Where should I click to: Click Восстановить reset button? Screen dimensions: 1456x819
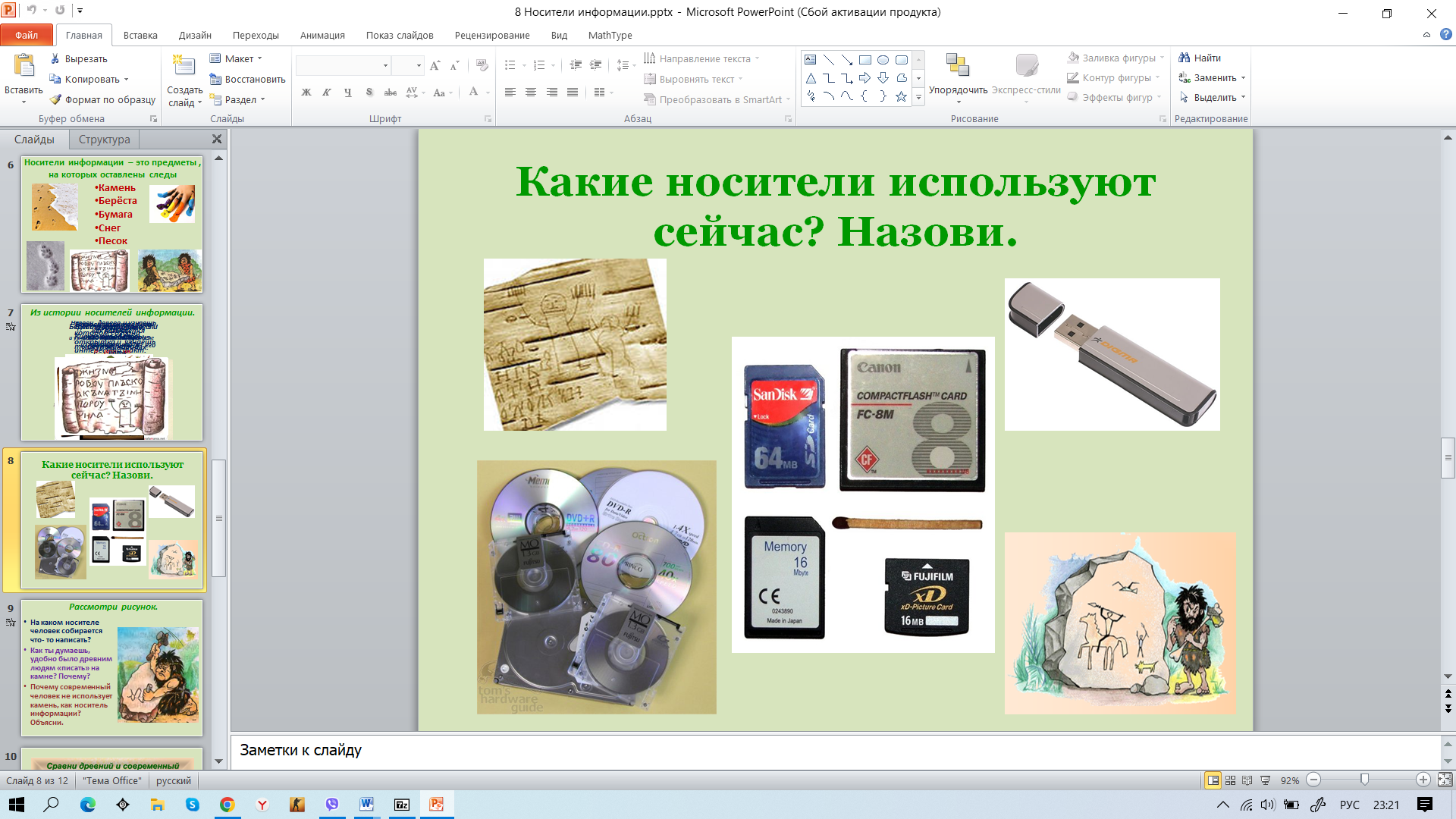(247, 79)
